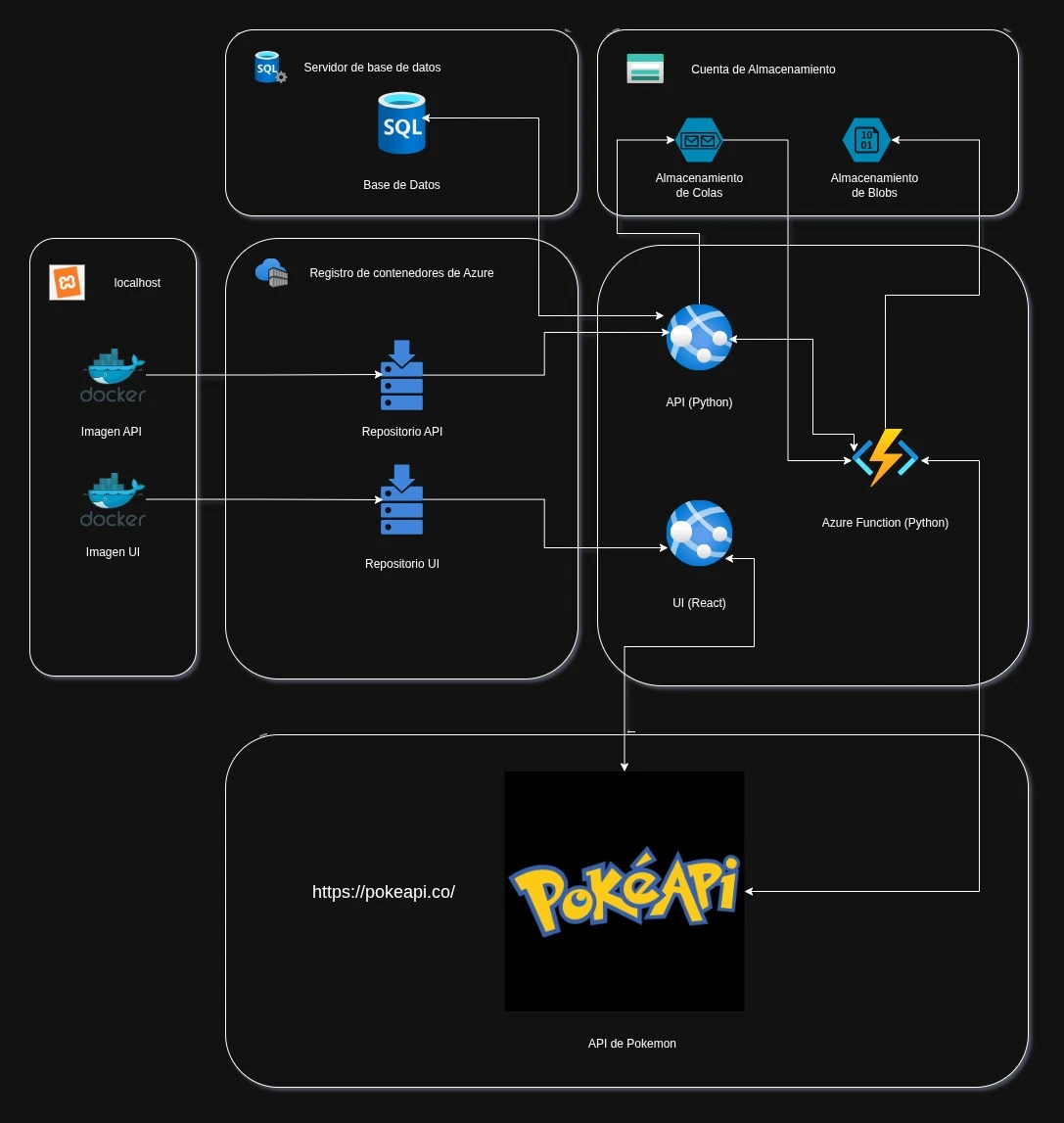Select the SQL Servidor de base de datos icon
Screen dimensions: 1064x1123
(x=267, y=67)
